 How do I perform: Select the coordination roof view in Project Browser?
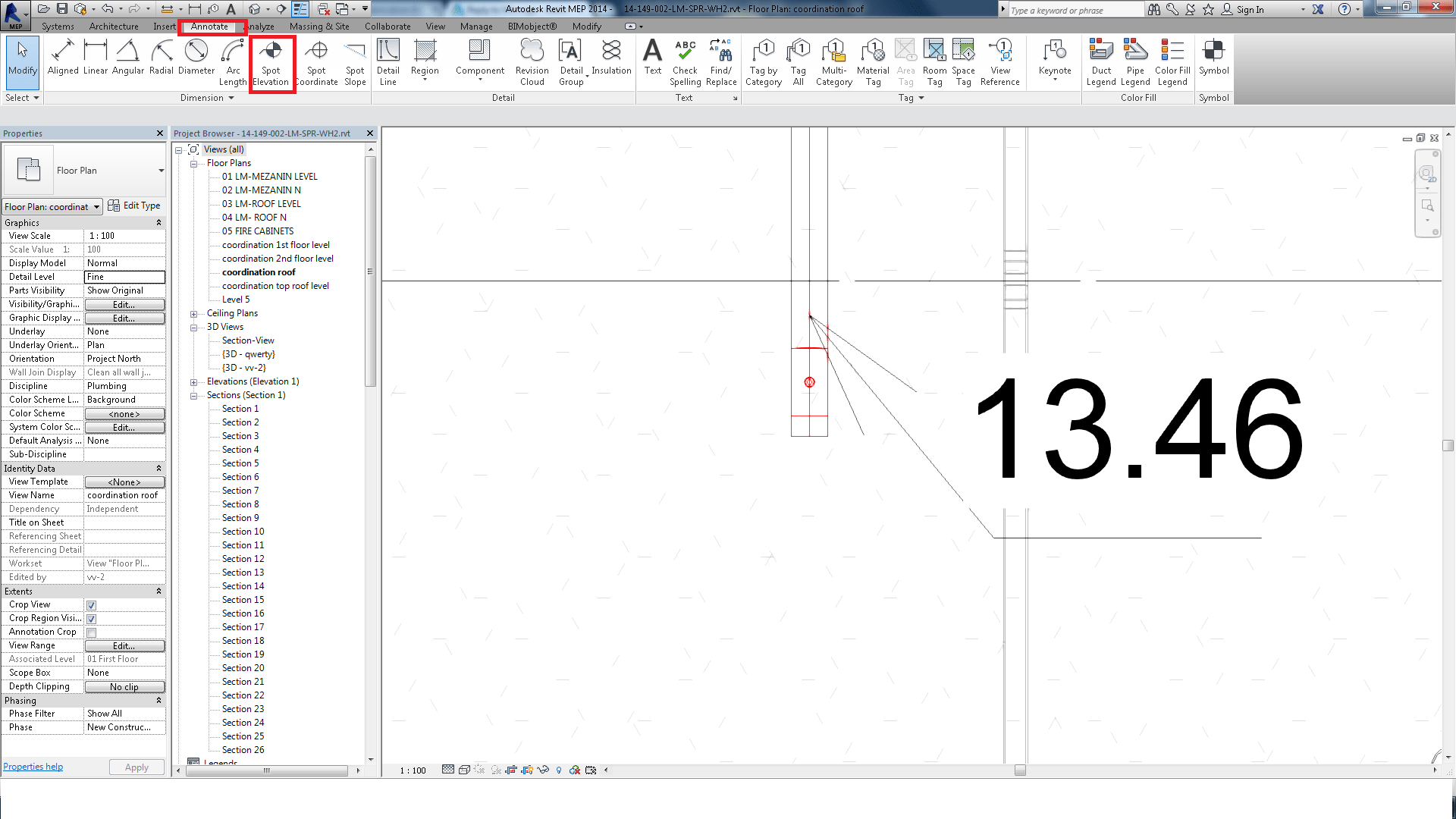point(258,271)
